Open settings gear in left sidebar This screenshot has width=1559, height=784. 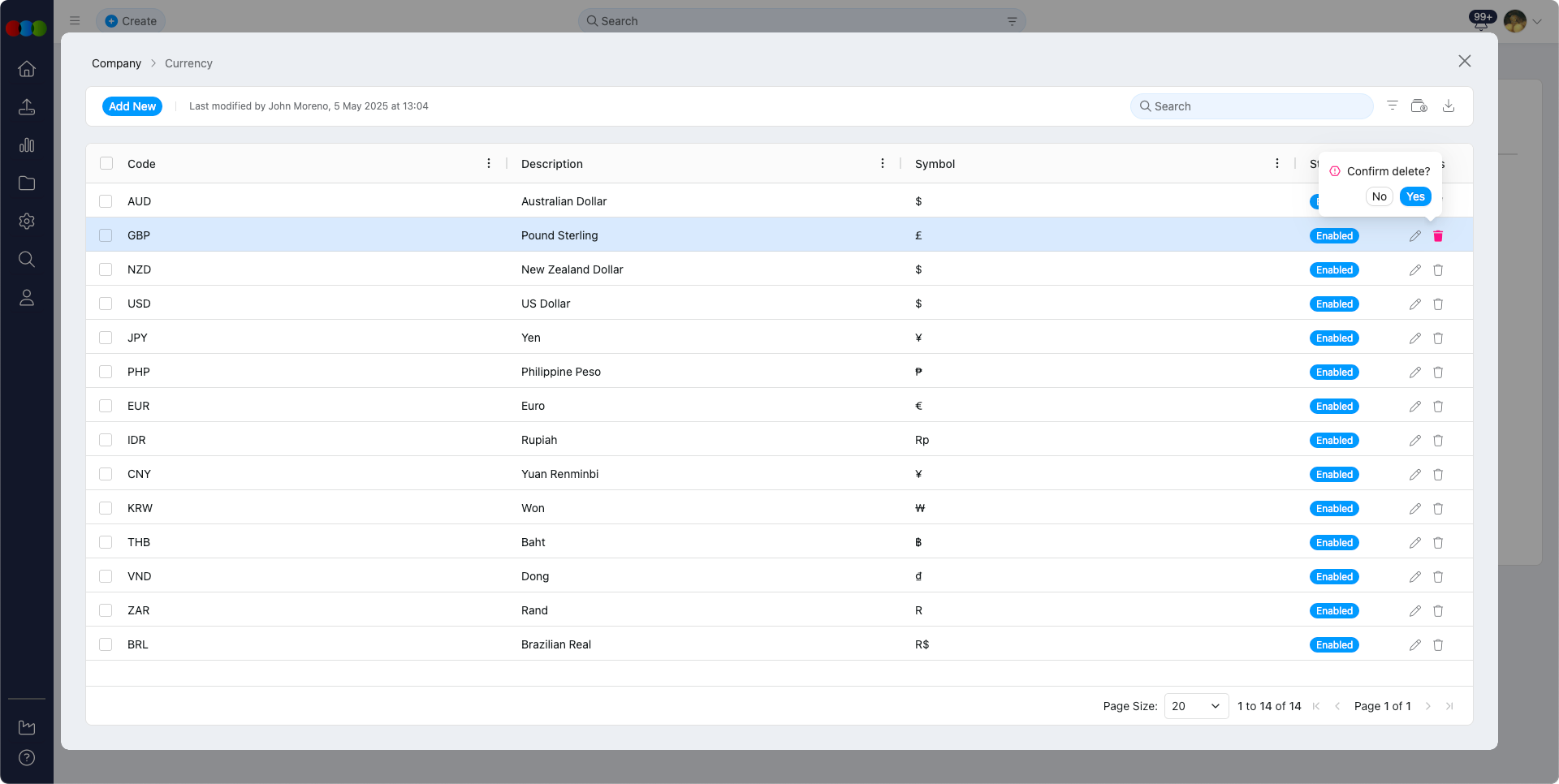click(x=27, y=222)
